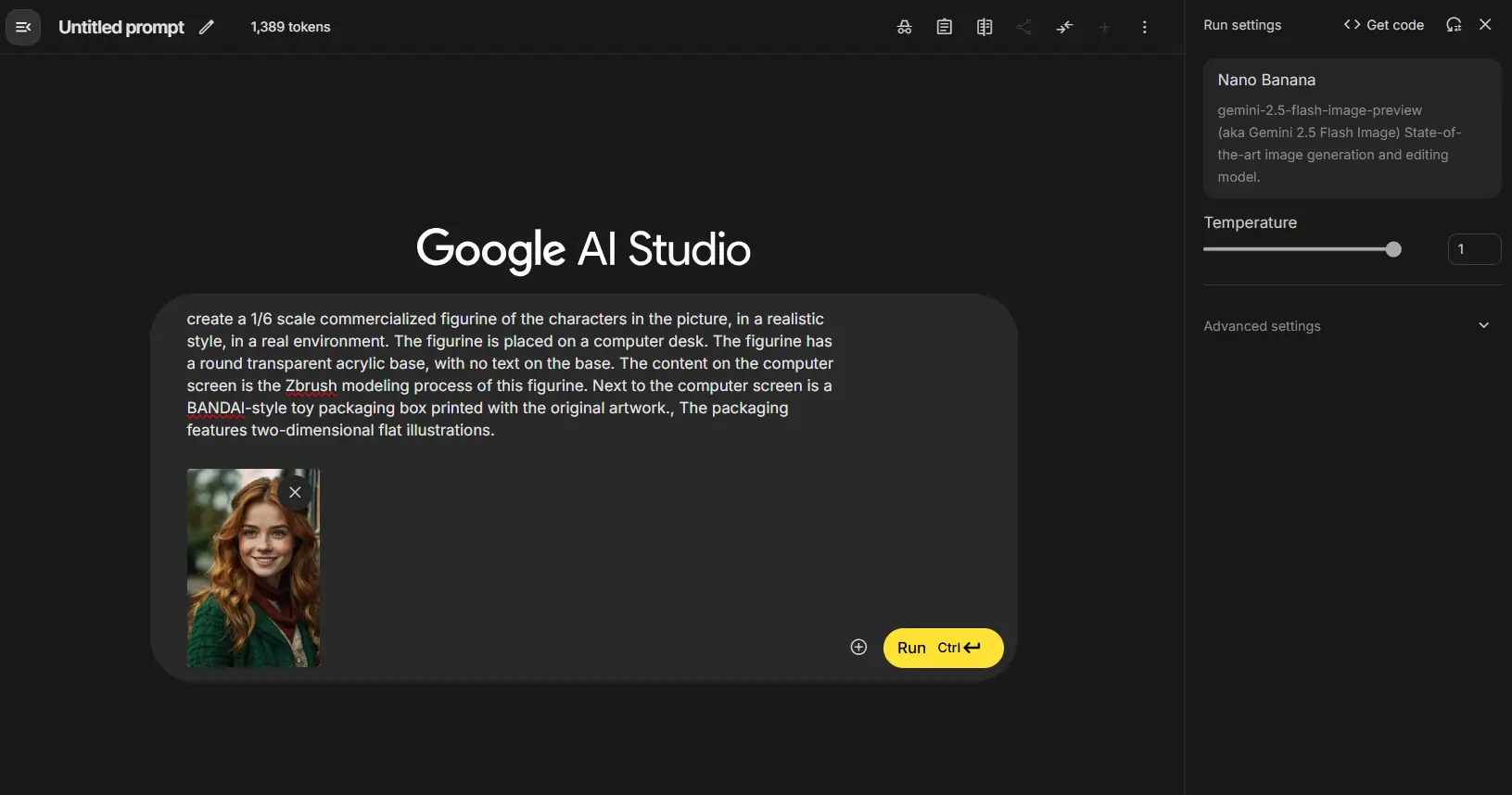Open compare mode split-view icon
Viewport: 1512px width, 795px height.
tap(985, 27)
